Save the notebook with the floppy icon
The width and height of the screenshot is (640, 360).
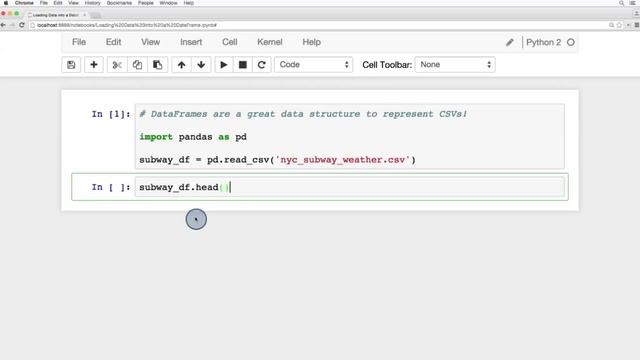tap(71, 64)
